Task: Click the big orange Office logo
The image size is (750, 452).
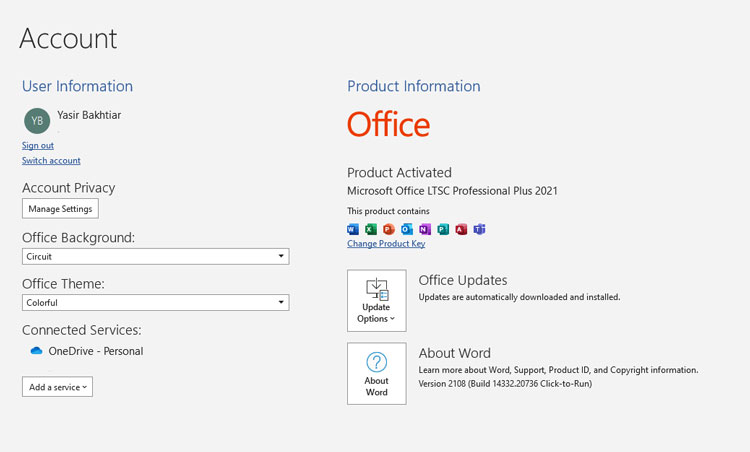Action: click(388, 124)
